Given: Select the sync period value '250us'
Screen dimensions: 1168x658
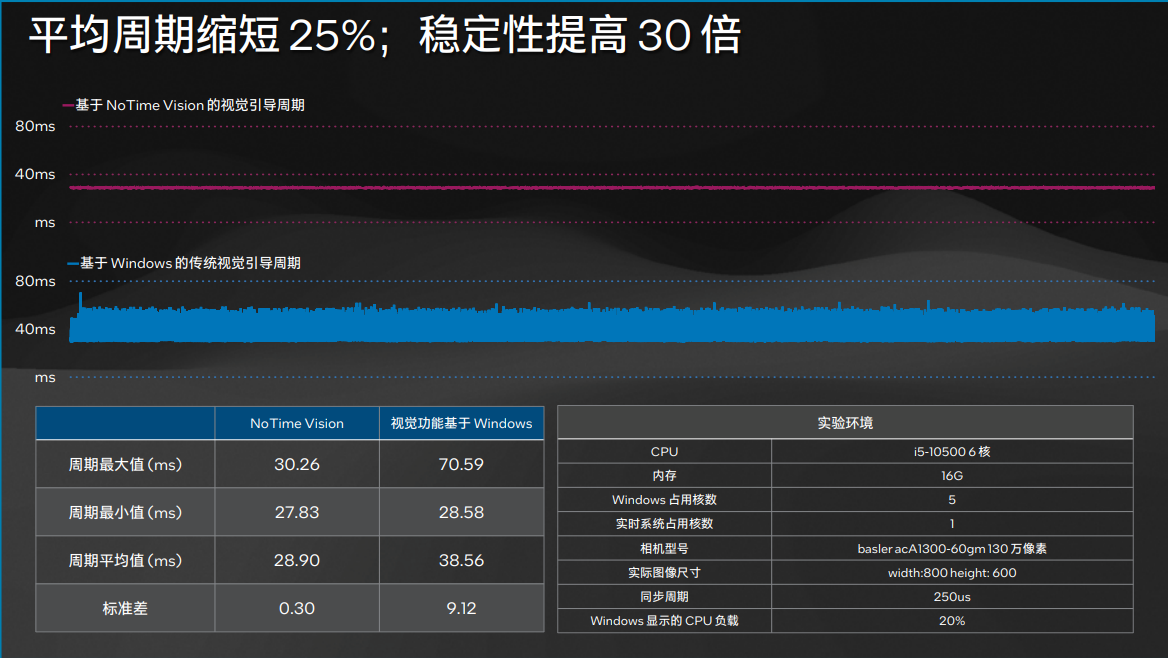Looking at the screenshot, I should pos(952,596).
